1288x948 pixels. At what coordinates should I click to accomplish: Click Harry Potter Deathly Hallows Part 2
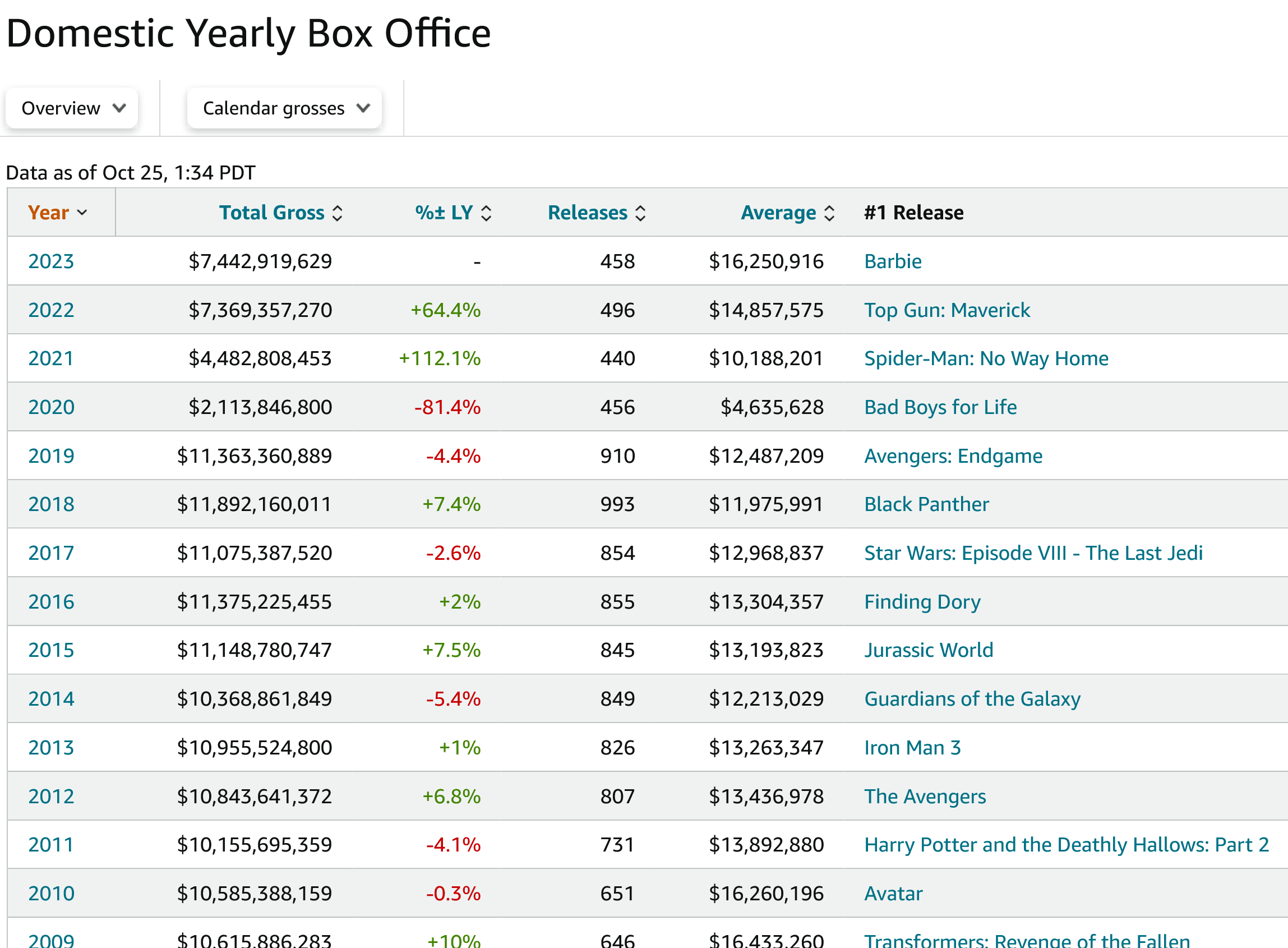click(x=1066, y=845)
